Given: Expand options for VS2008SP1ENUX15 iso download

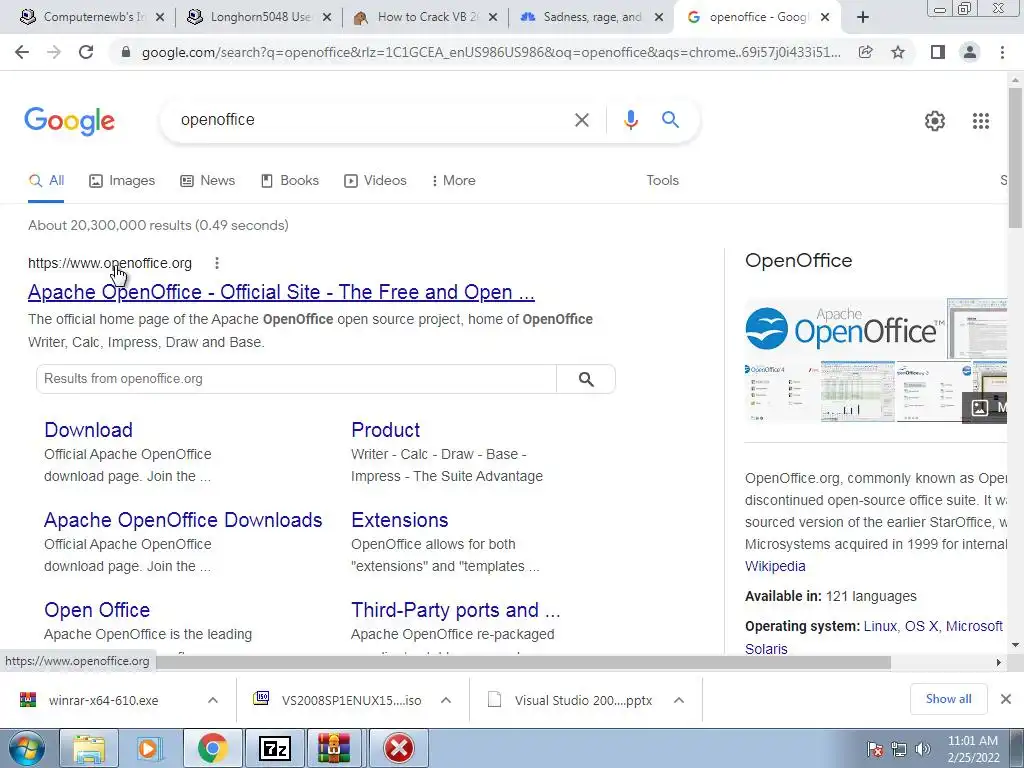Looking at the screenshot, I should click(446, 700).
